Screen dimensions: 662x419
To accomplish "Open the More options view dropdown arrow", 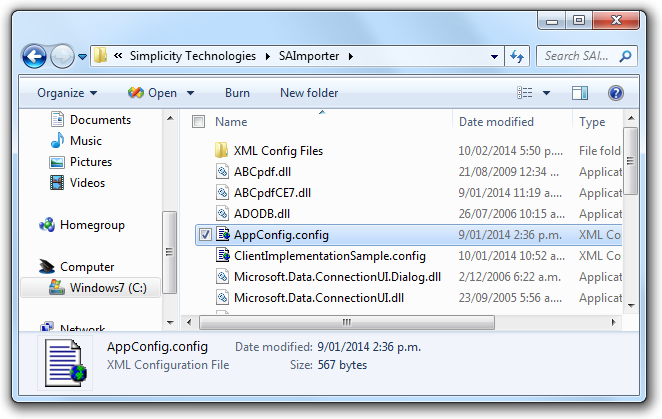I will click(546, 93).
